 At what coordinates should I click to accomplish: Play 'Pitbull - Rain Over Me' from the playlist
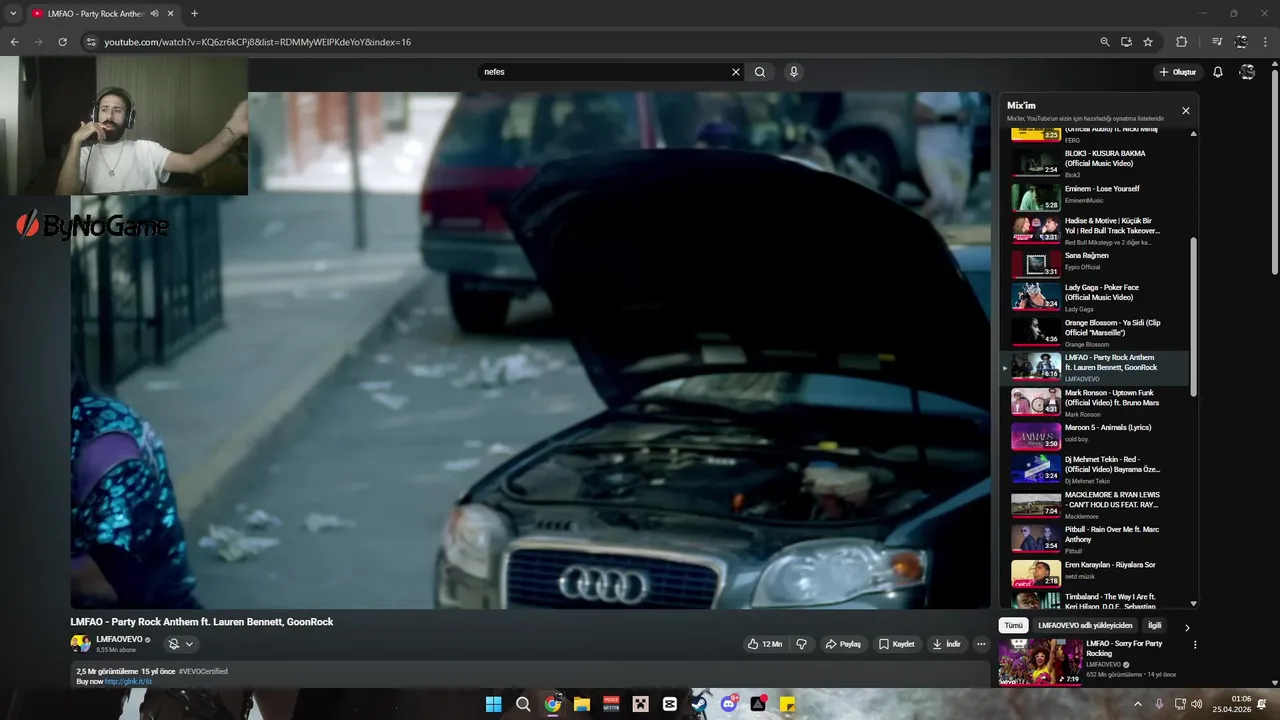(1095, 539)
